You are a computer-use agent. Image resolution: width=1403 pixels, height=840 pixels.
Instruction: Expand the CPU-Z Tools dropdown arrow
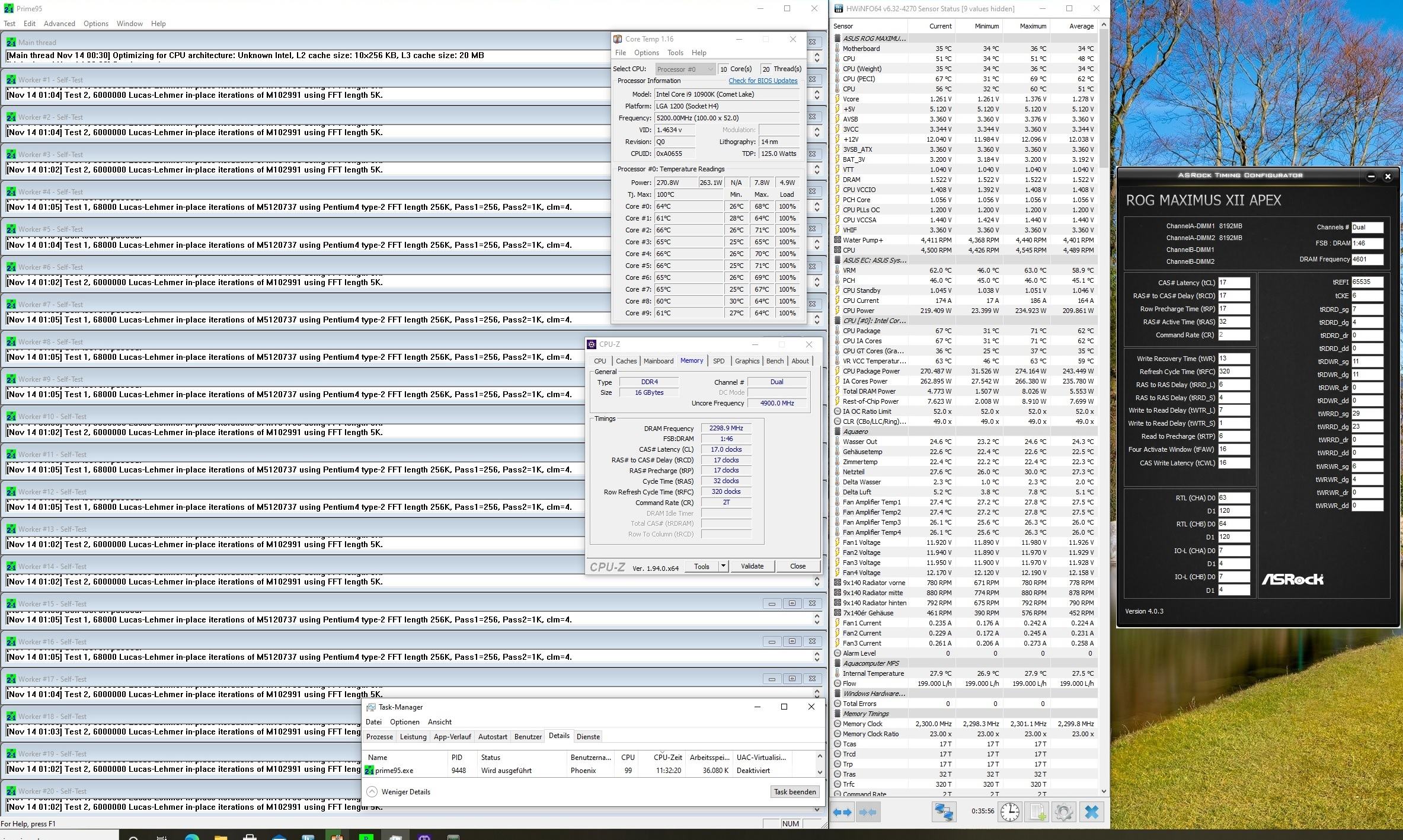(x=723, y=566)
